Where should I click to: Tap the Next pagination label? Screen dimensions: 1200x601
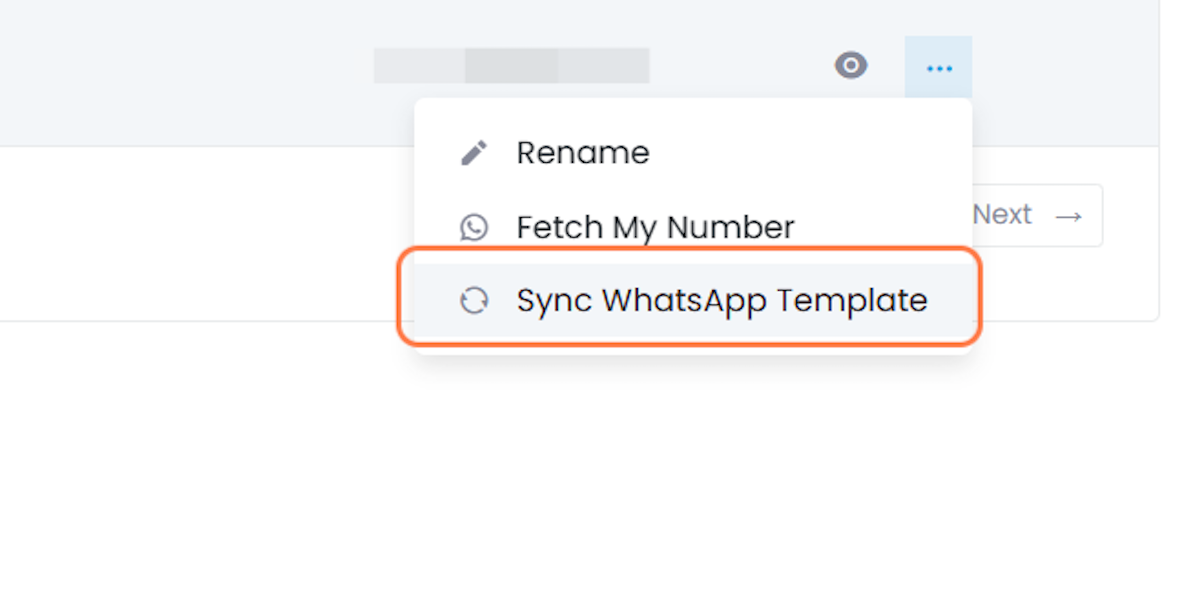pos(1002,215)
